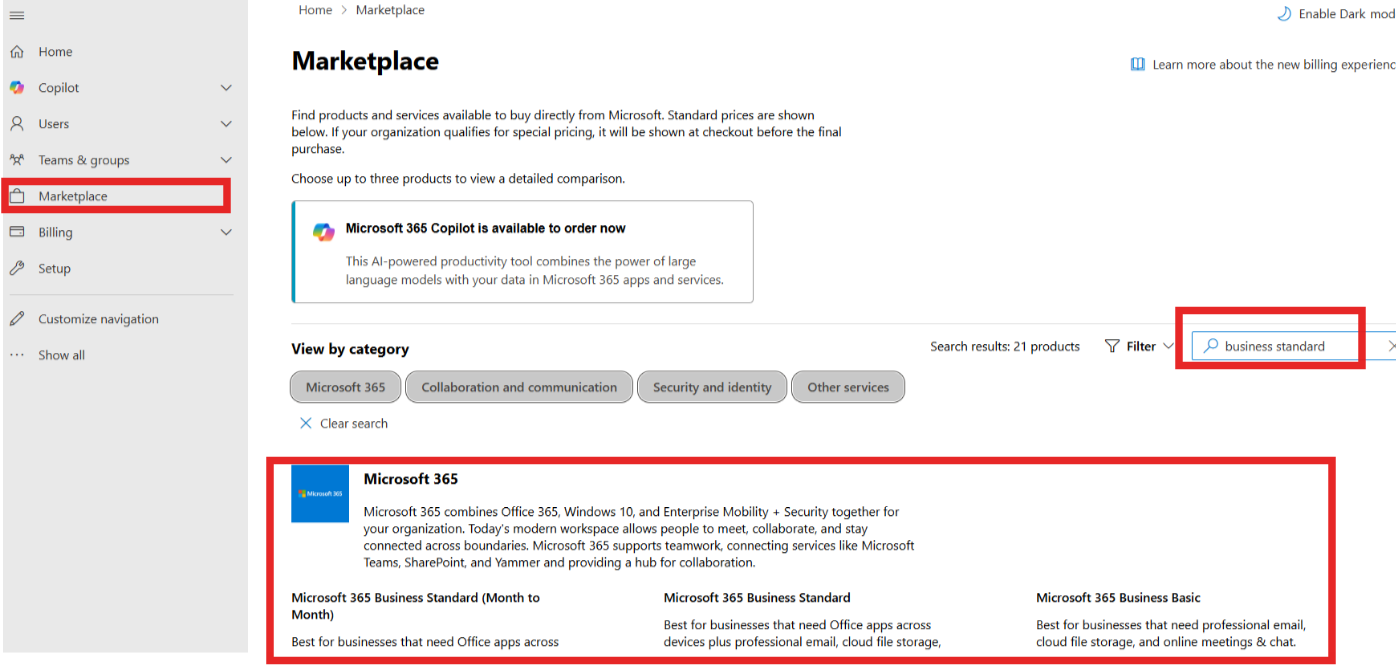Click Clear search link
Image resolution: width=1396 pixels, height=665 pixels.
pos(354,424)
